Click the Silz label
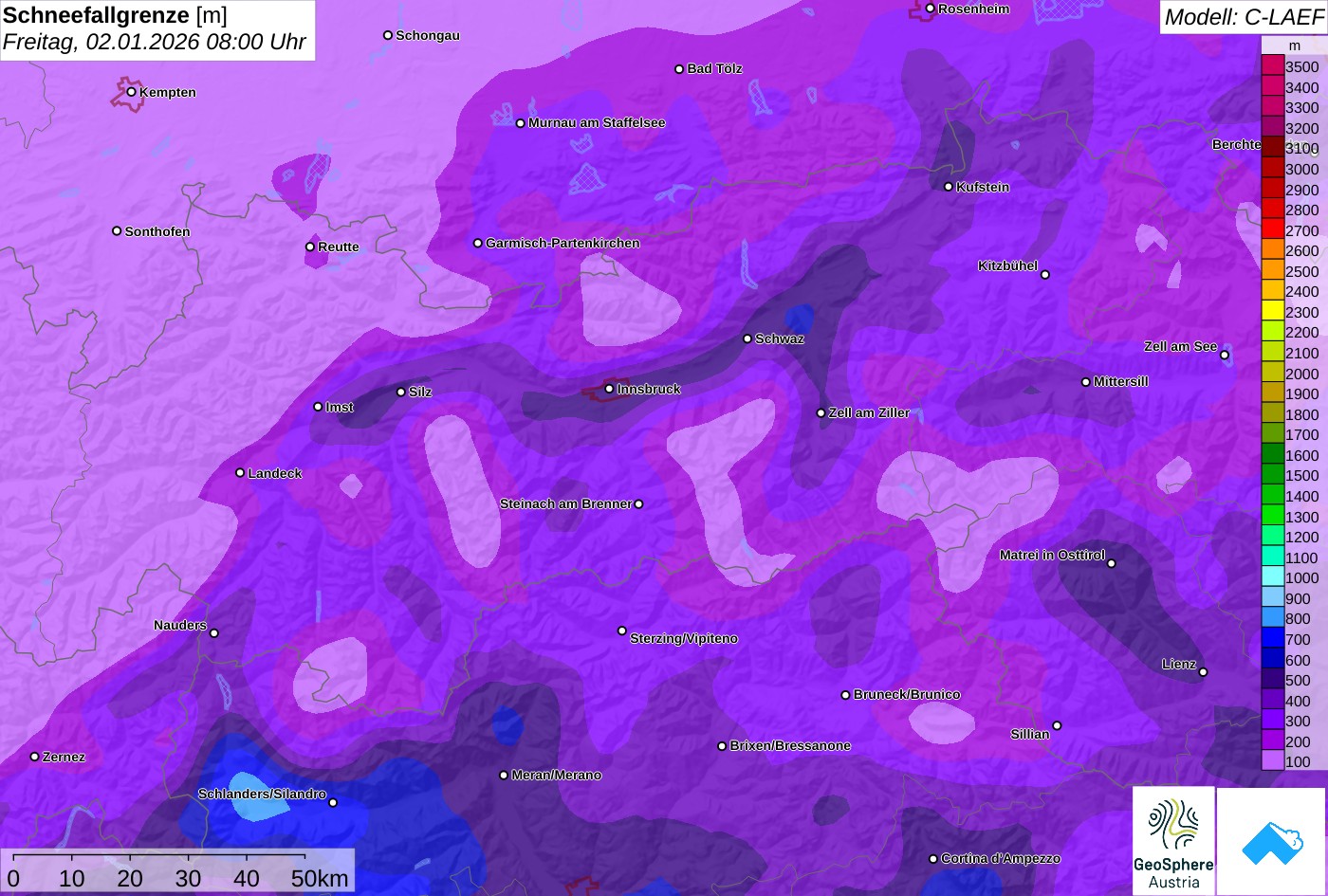The height and width of the screenshot is (896, 1328). tap(420, 392)
